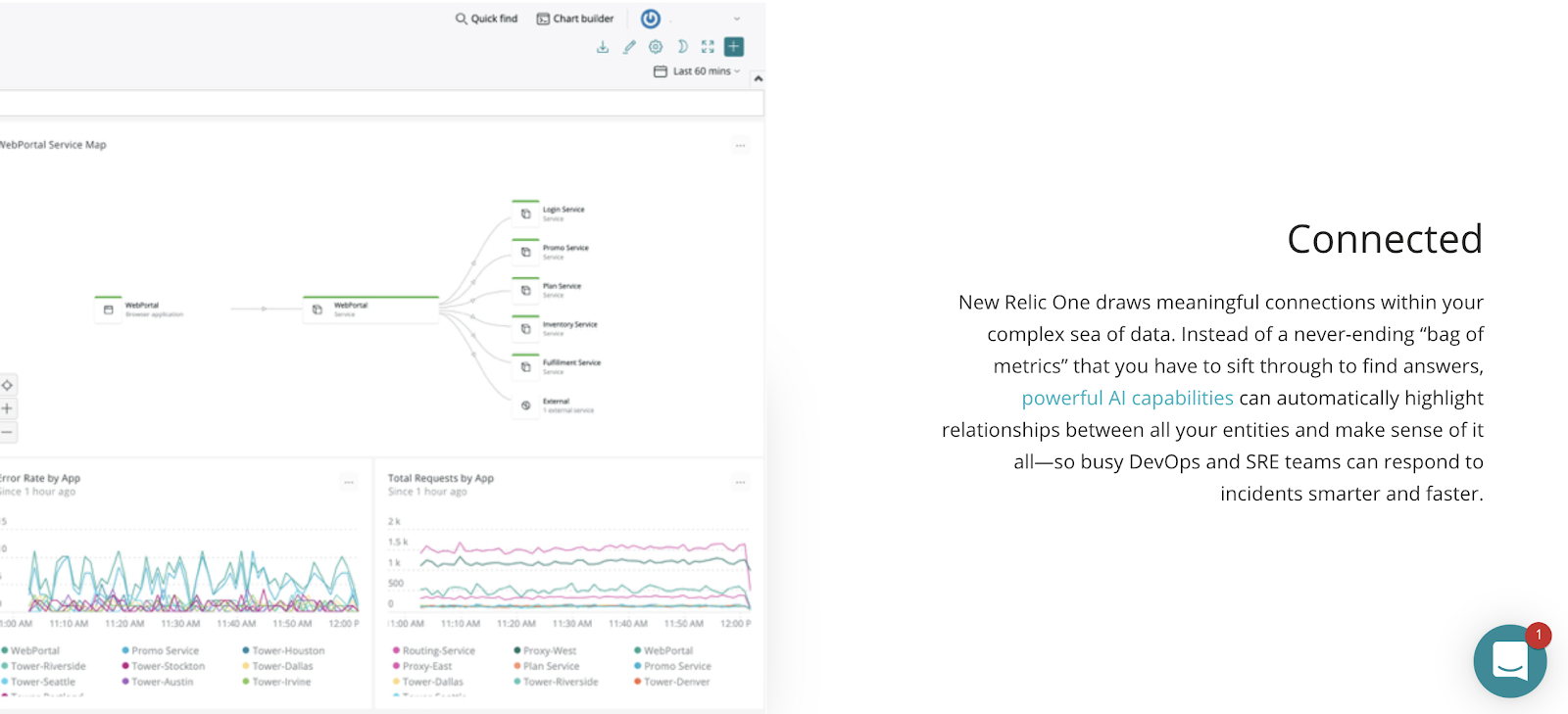Collapse the header with the up chevron
The width and height of the screenshot is (1568, 714).
tap(758, 78)
